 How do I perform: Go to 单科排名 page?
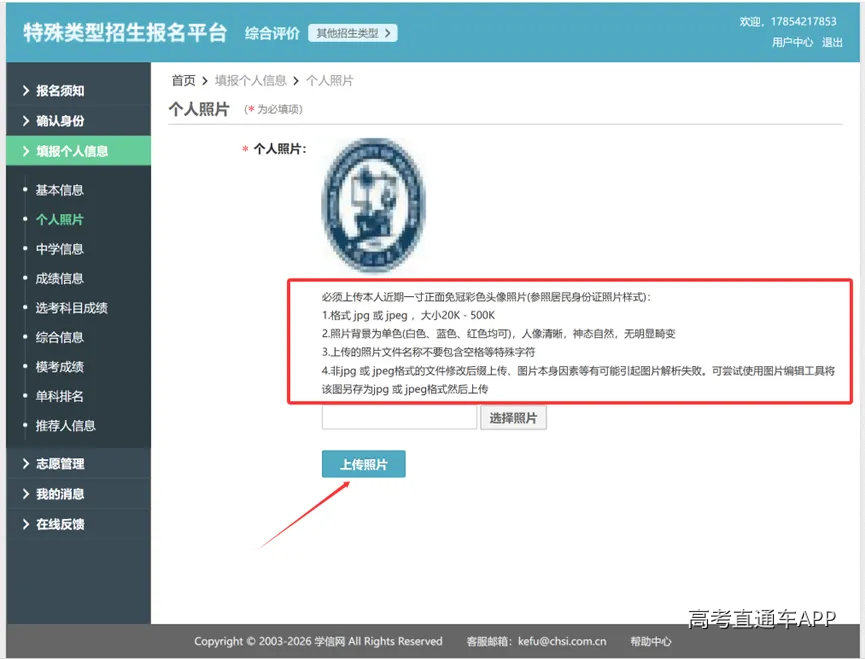pyautogui.click(x=60, y=396)
